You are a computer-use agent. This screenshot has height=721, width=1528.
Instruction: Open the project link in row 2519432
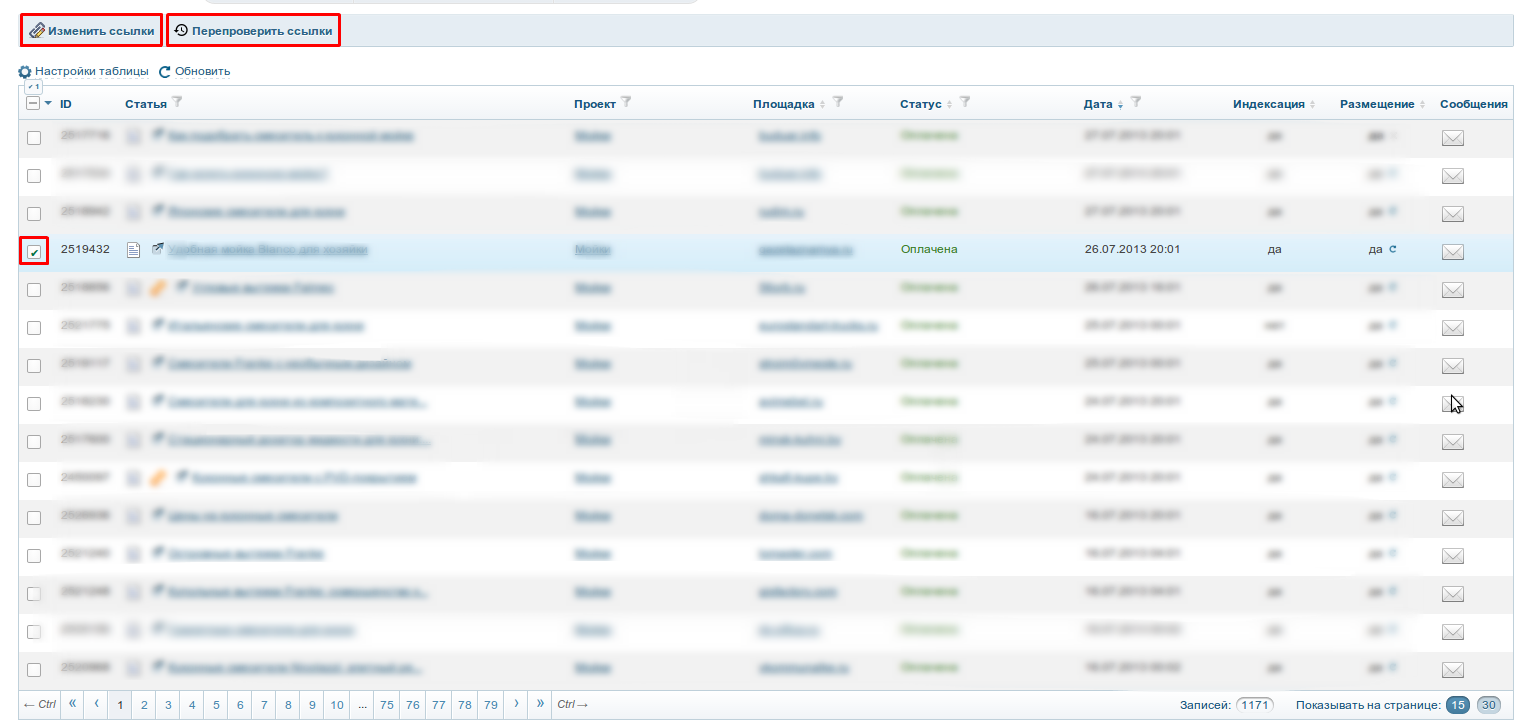pos(593,250)
